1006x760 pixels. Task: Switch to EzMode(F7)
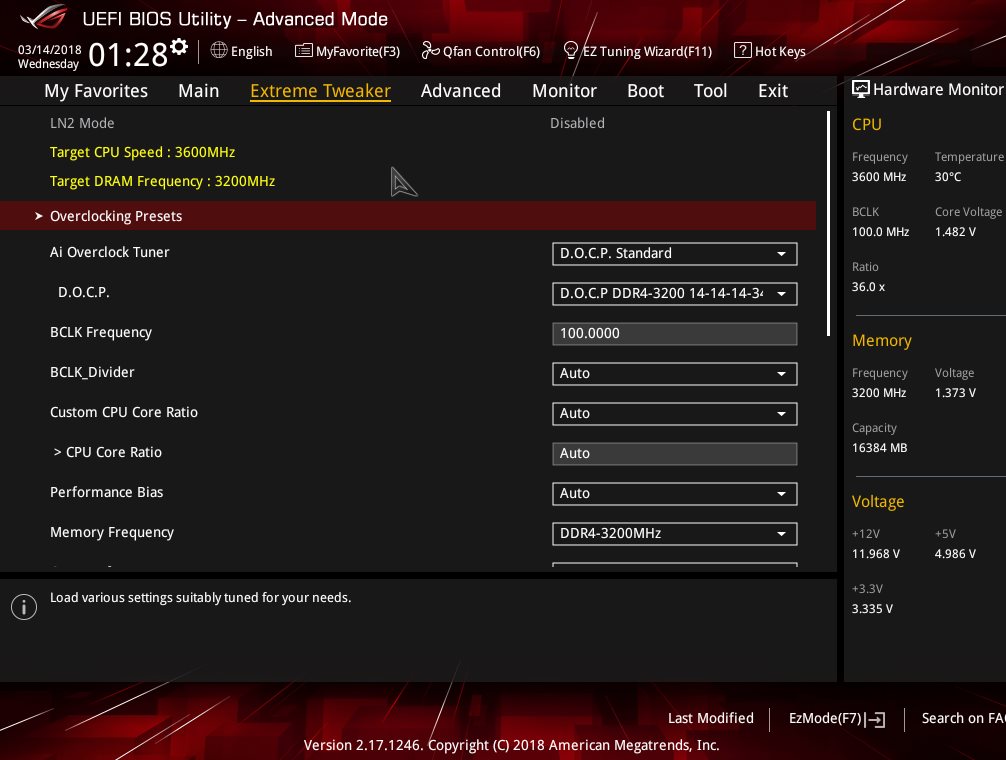click(x=837, y=719)
